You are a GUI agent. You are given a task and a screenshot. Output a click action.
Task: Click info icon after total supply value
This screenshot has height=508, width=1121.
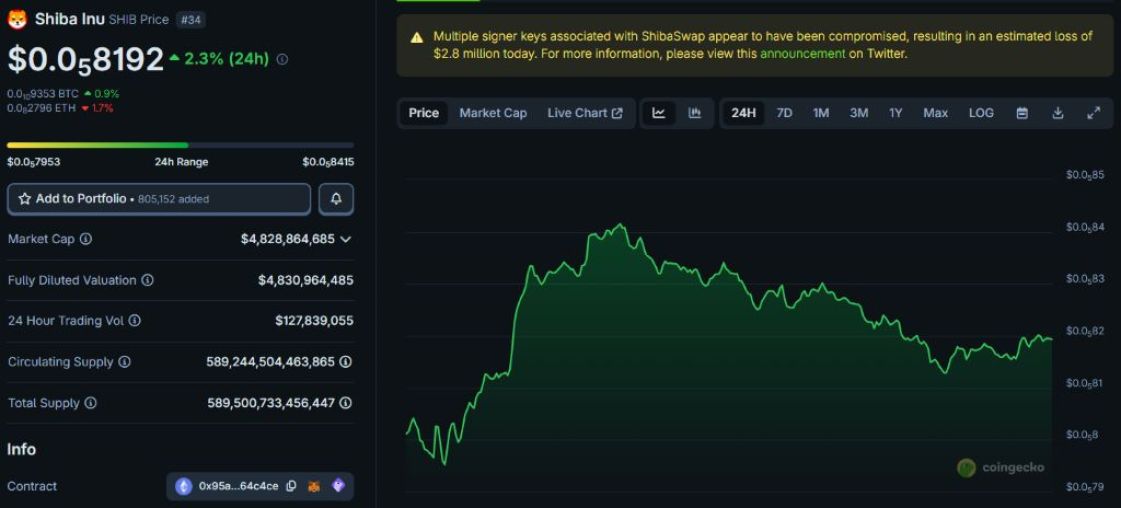click(x=346, y=403)
